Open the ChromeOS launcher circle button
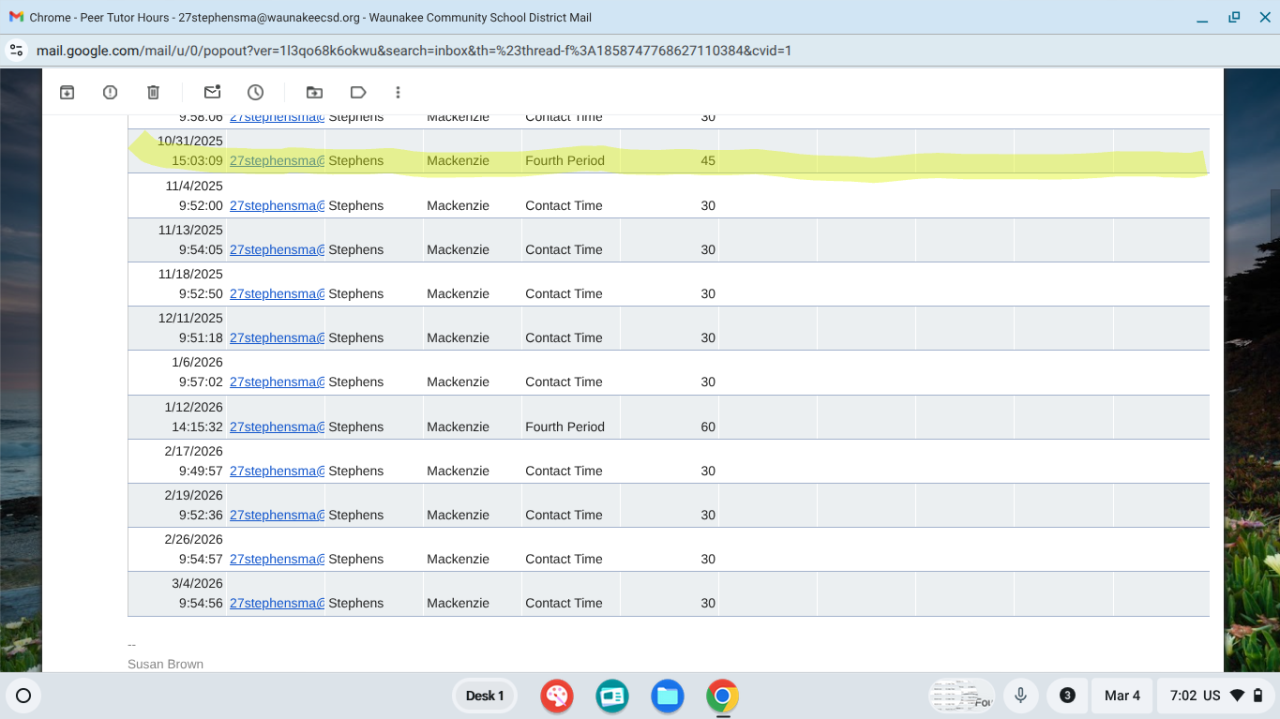Viewport: 1280px width, 719px height. coord(24,696)
